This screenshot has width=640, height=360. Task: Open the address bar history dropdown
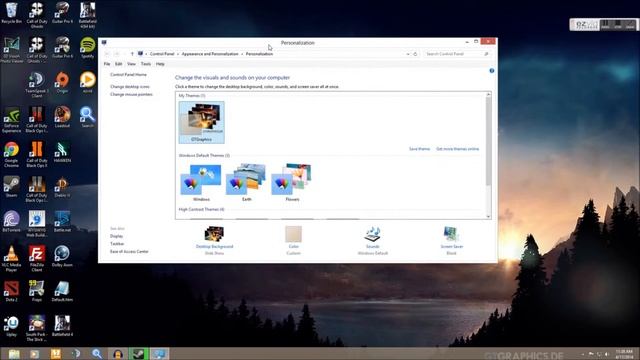point(408,54)
